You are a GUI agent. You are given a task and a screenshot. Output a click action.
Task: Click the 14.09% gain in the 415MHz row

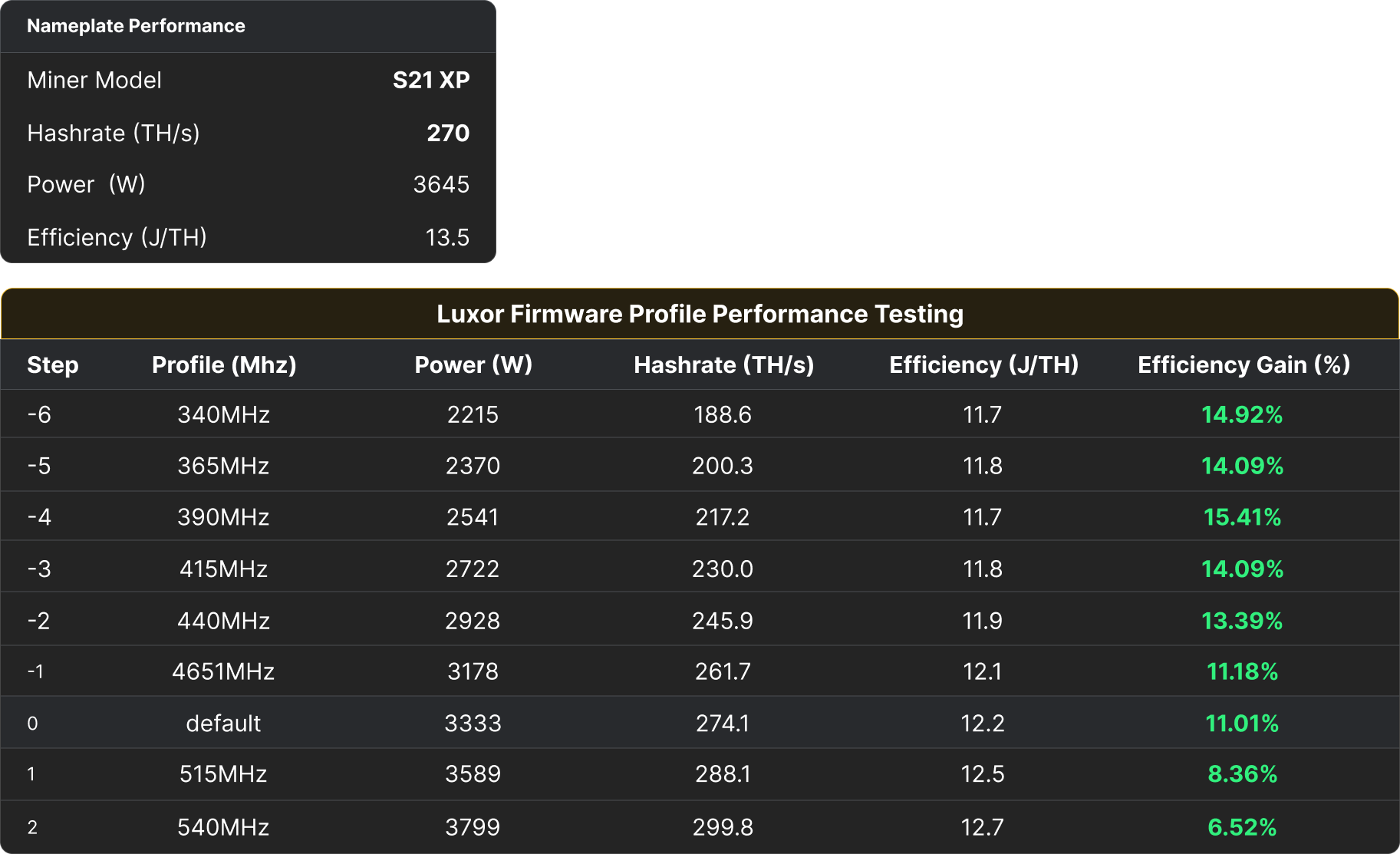point(1242,569)
